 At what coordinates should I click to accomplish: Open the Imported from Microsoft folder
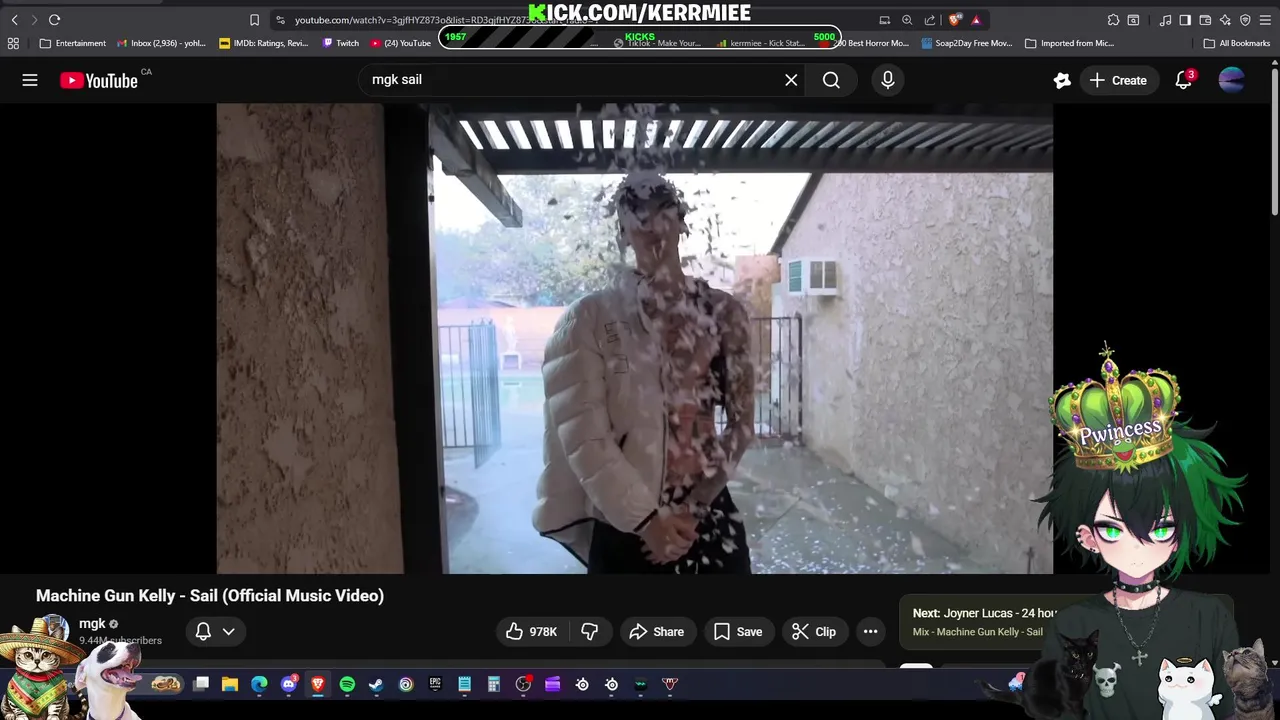[x=1070, y=43]
